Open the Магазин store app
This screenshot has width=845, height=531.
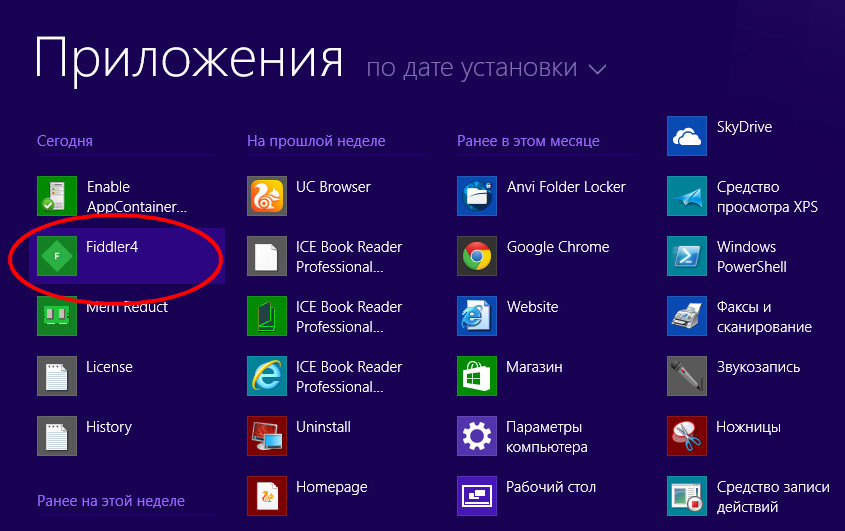[x=477, y=376]
